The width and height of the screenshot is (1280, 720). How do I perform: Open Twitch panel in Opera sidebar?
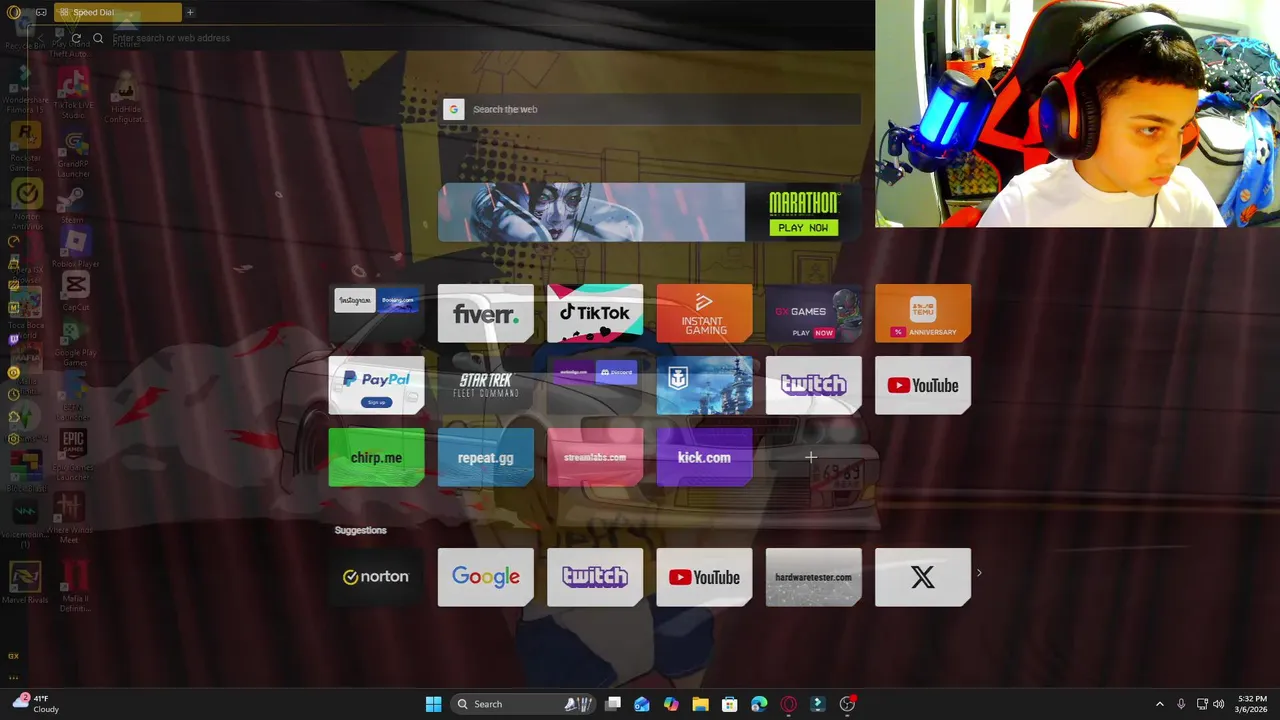[x=13, y=339]
